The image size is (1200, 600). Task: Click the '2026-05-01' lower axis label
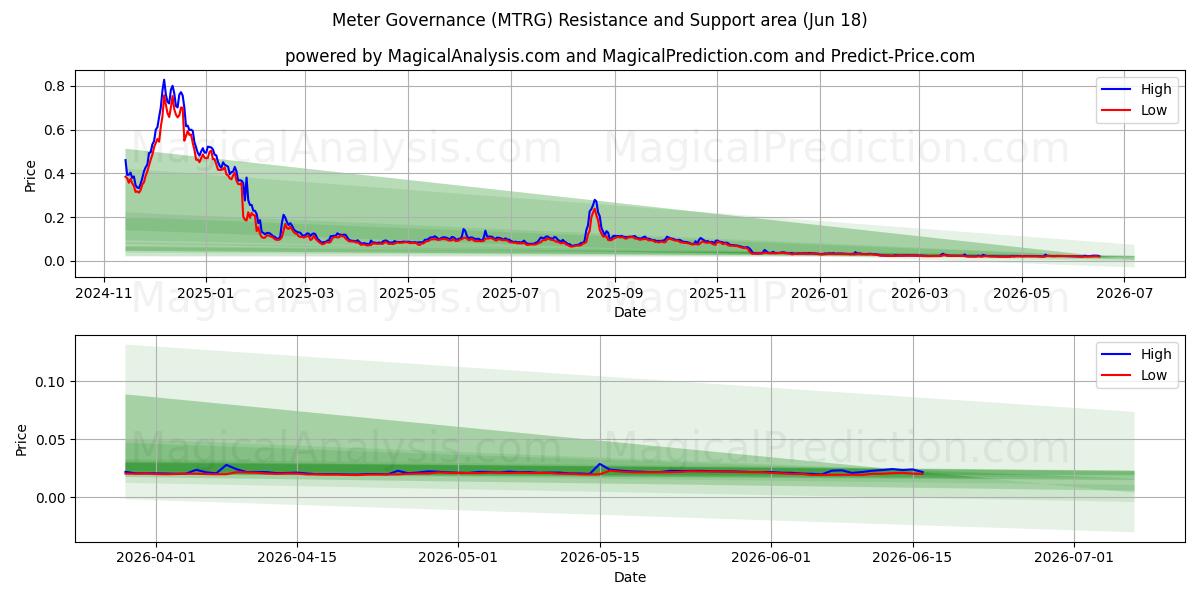[459, 558]
